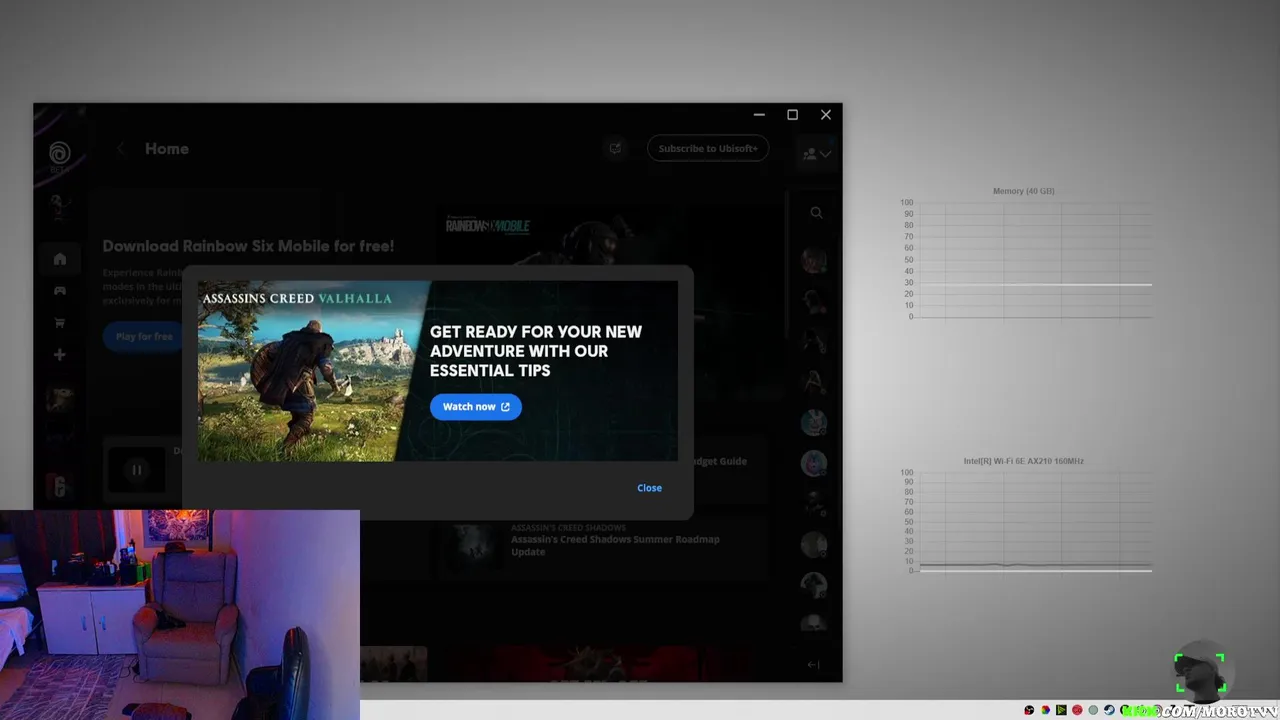Viewport: 1280px width, 720px height.
Task: Click the Assassin's Creed Valhalla banner image
Action: tap(438, 371)
